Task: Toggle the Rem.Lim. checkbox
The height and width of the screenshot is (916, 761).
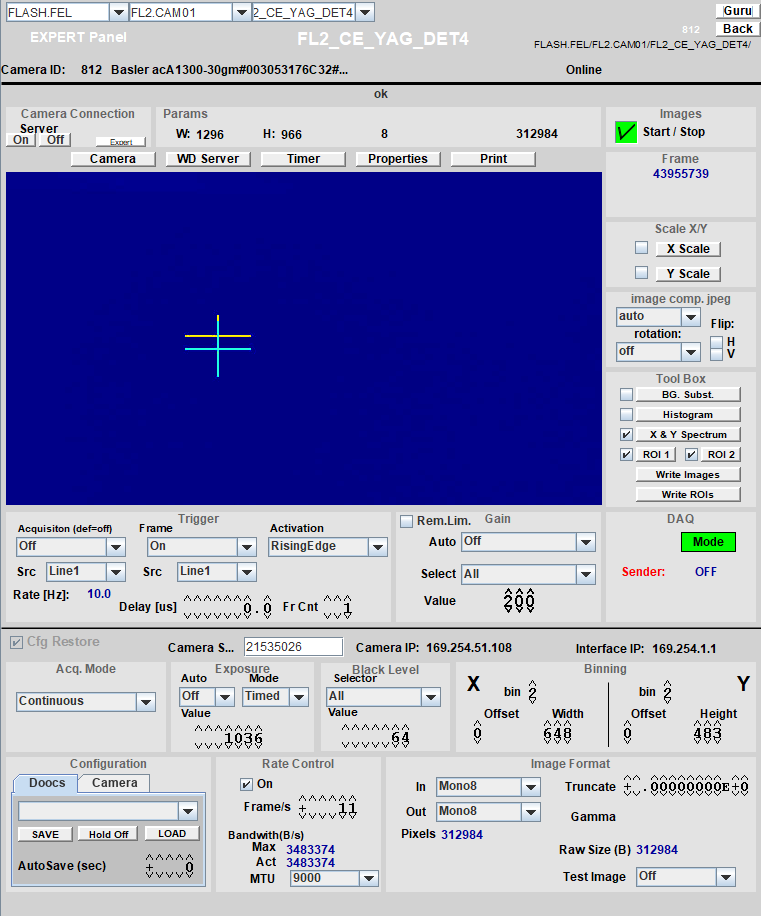Action: pyautogui.click(x=406, y=521)
